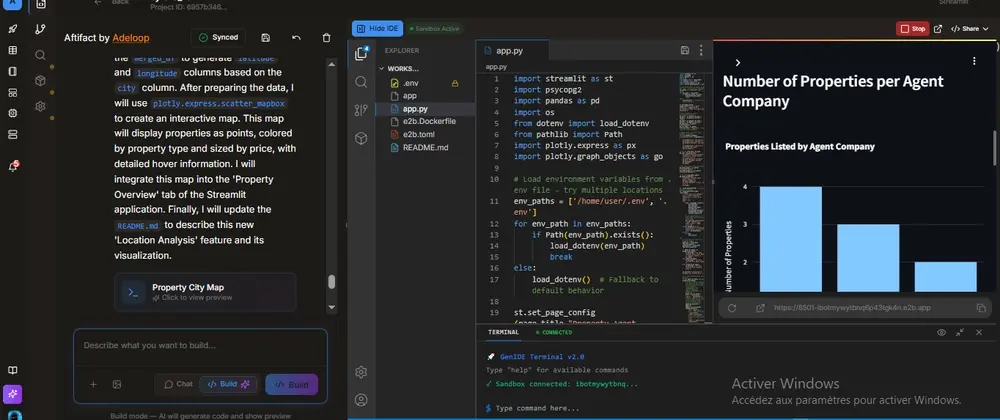The height and width of the screenshot is (420, 1000).
Task: Open the cube package icon in second sidebar
Action: point(40,81)
